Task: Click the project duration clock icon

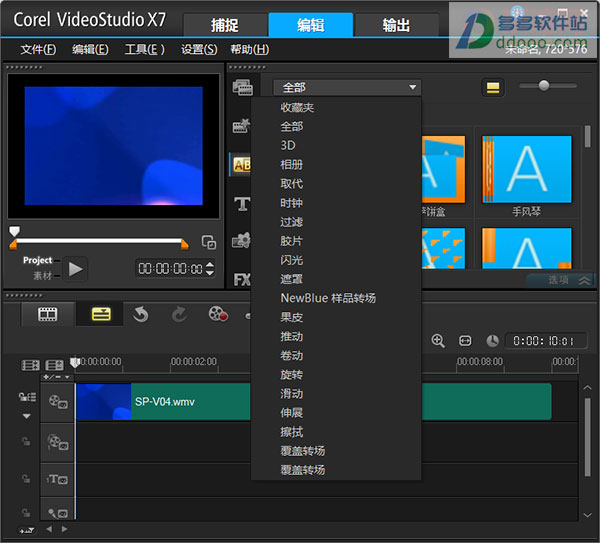Action: click(492, 341)
